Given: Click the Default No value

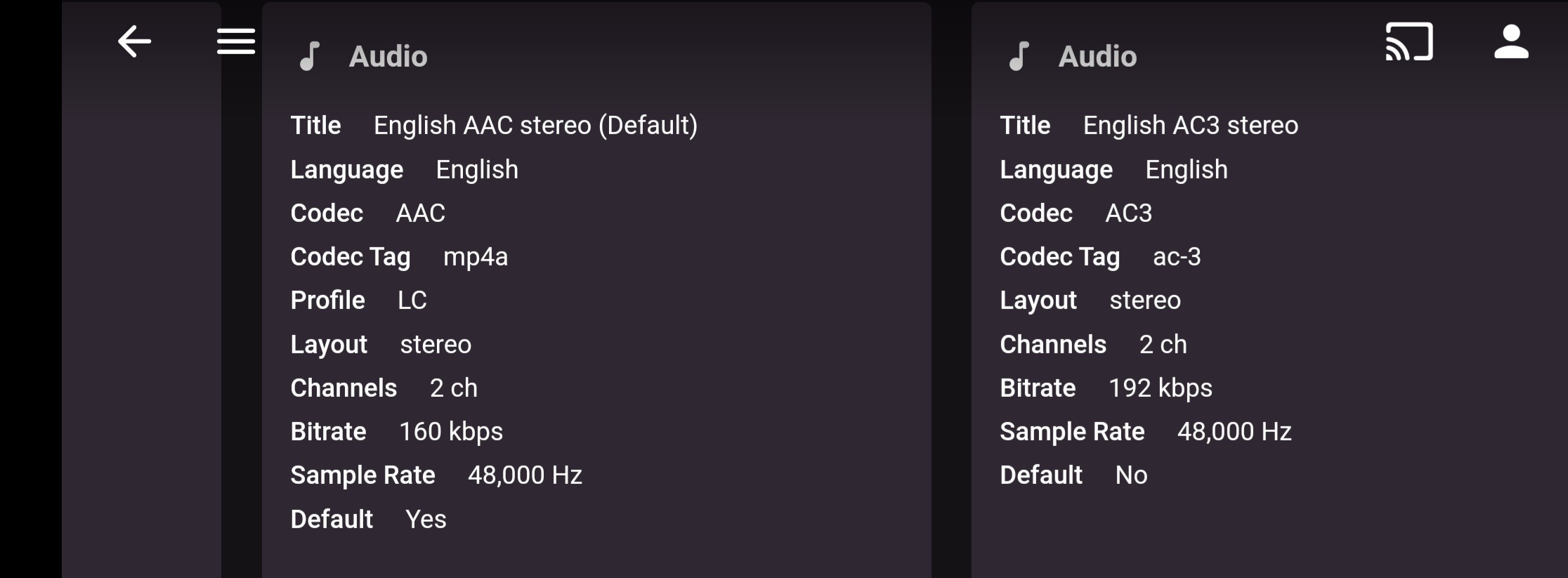Looking at the screenshot, I should point(1131,475).
